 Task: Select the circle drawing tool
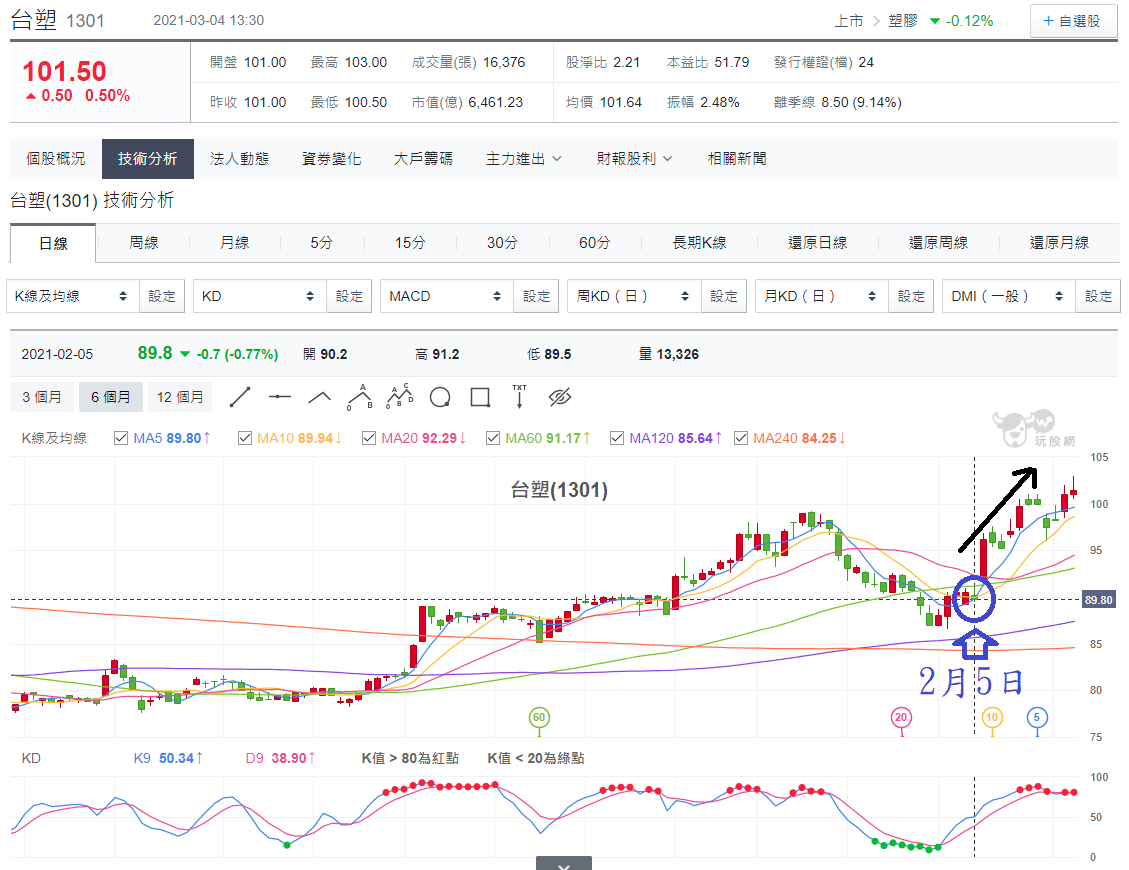click(x=440, y=397)
